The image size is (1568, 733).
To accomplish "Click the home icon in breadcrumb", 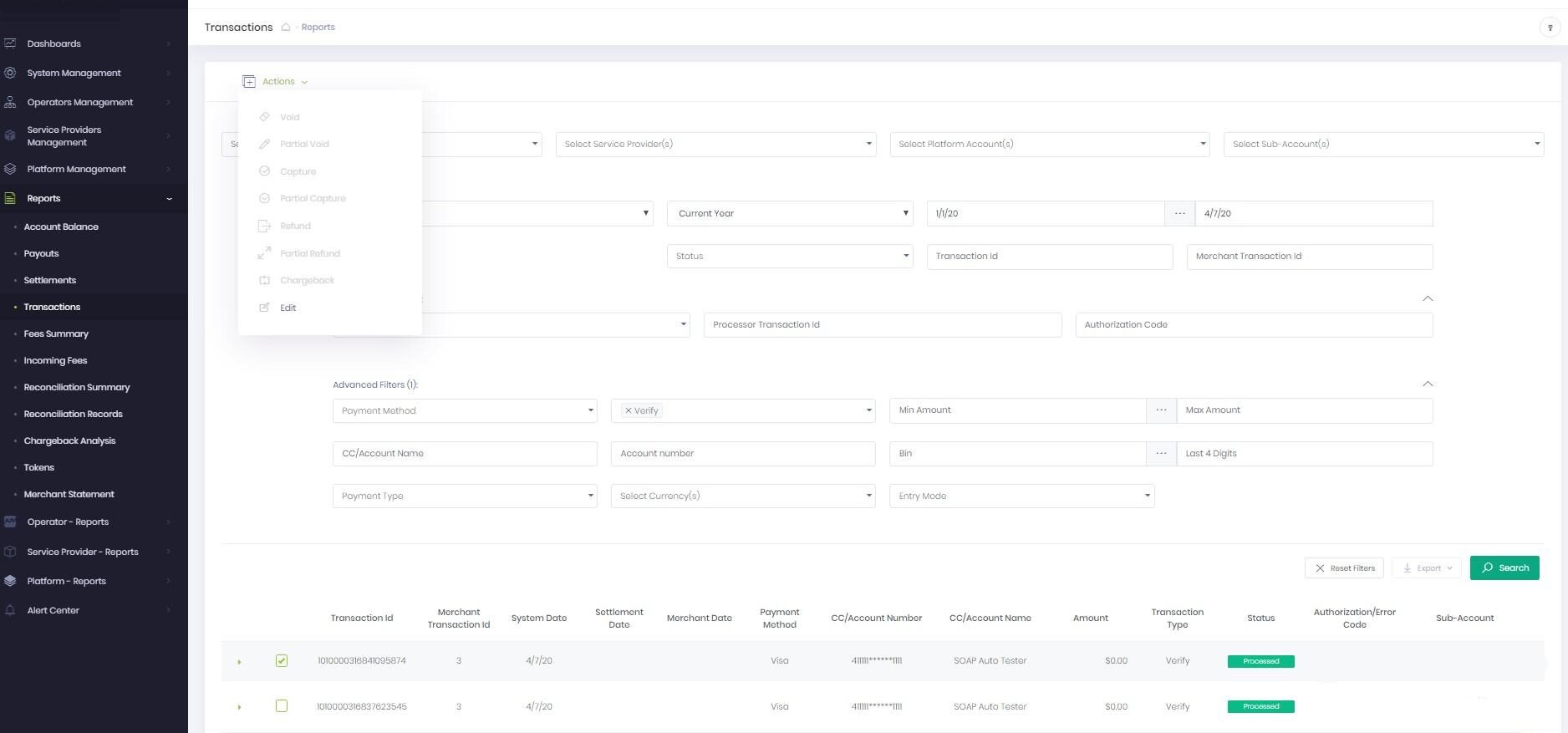I will [286, 28].
